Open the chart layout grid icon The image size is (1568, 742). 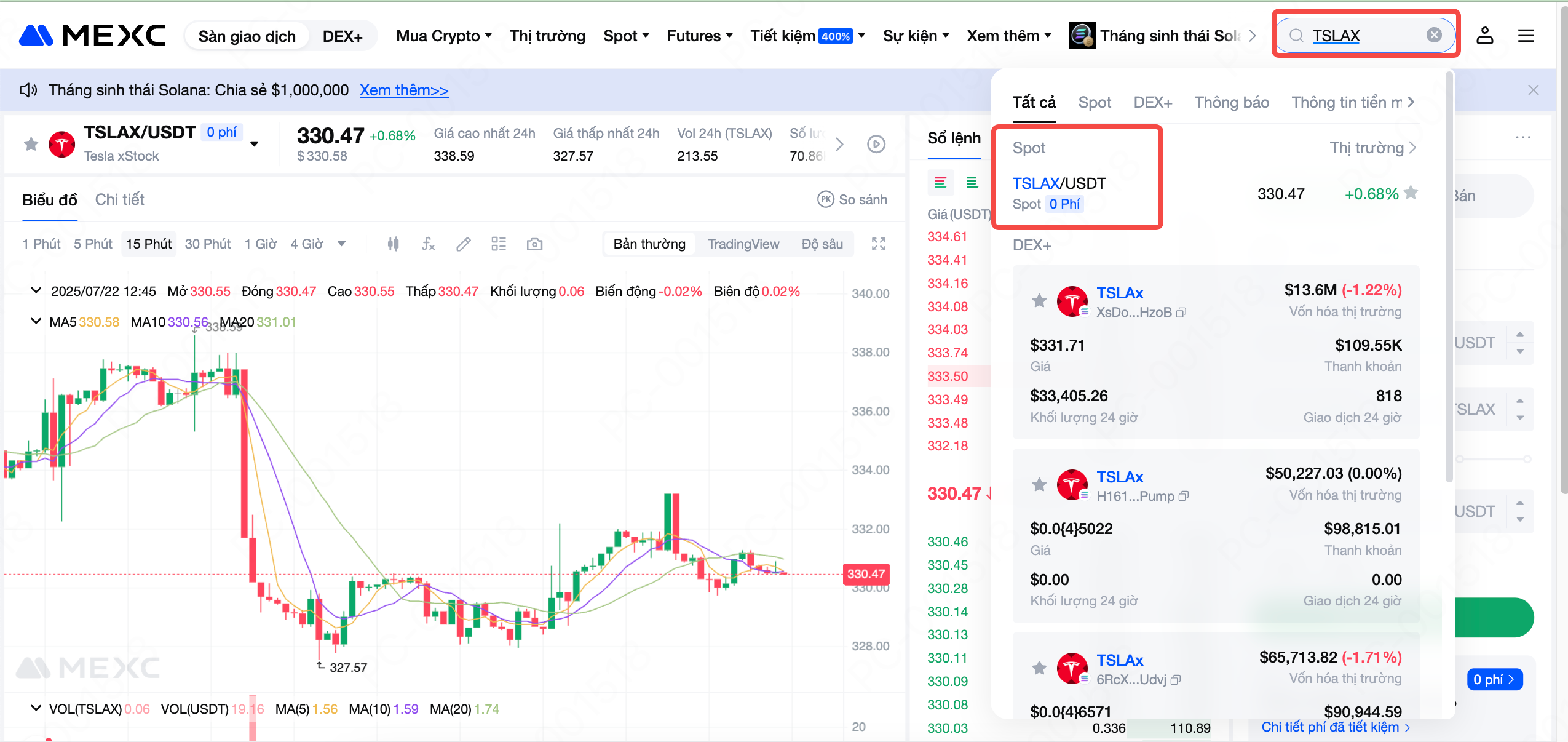coord(499,244)
